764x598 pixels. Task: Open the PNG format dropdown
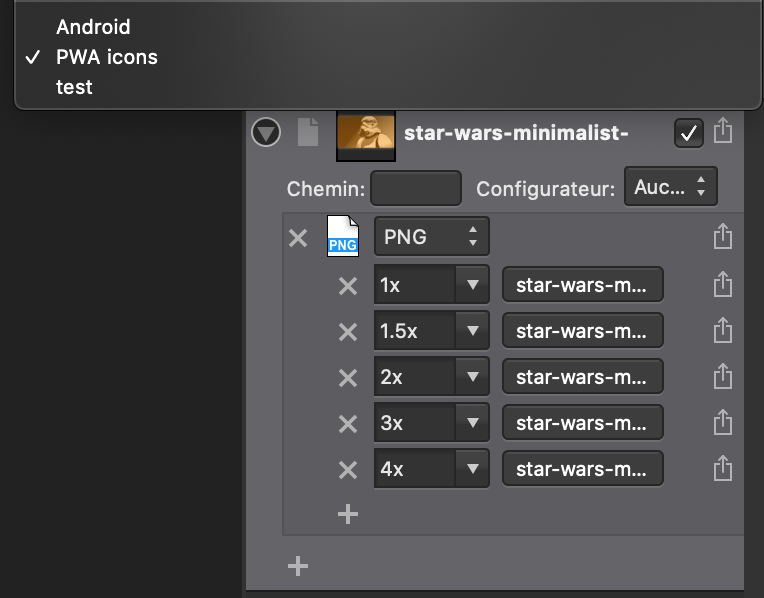point(432,236)
